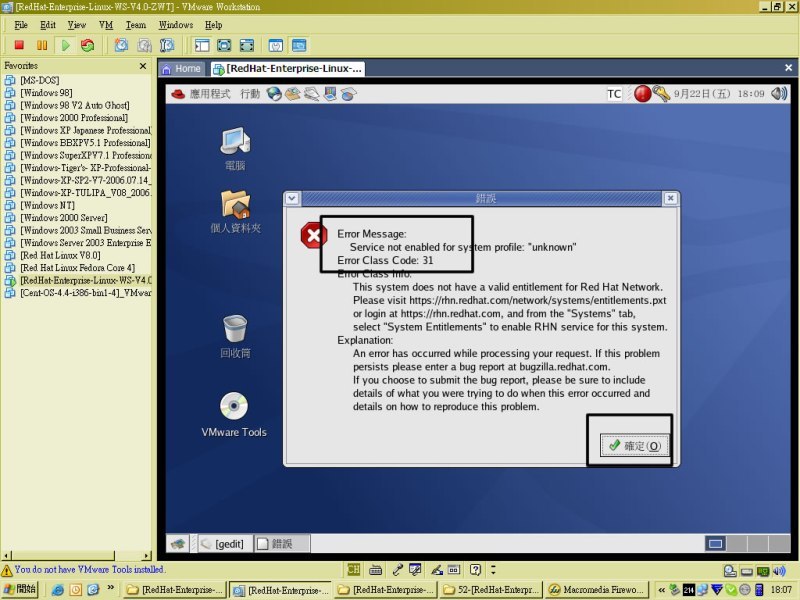The height and width of the screenshot is (600, 800).
Task: Expand hidden system tray icons chevron
Action: pos(661,590)
